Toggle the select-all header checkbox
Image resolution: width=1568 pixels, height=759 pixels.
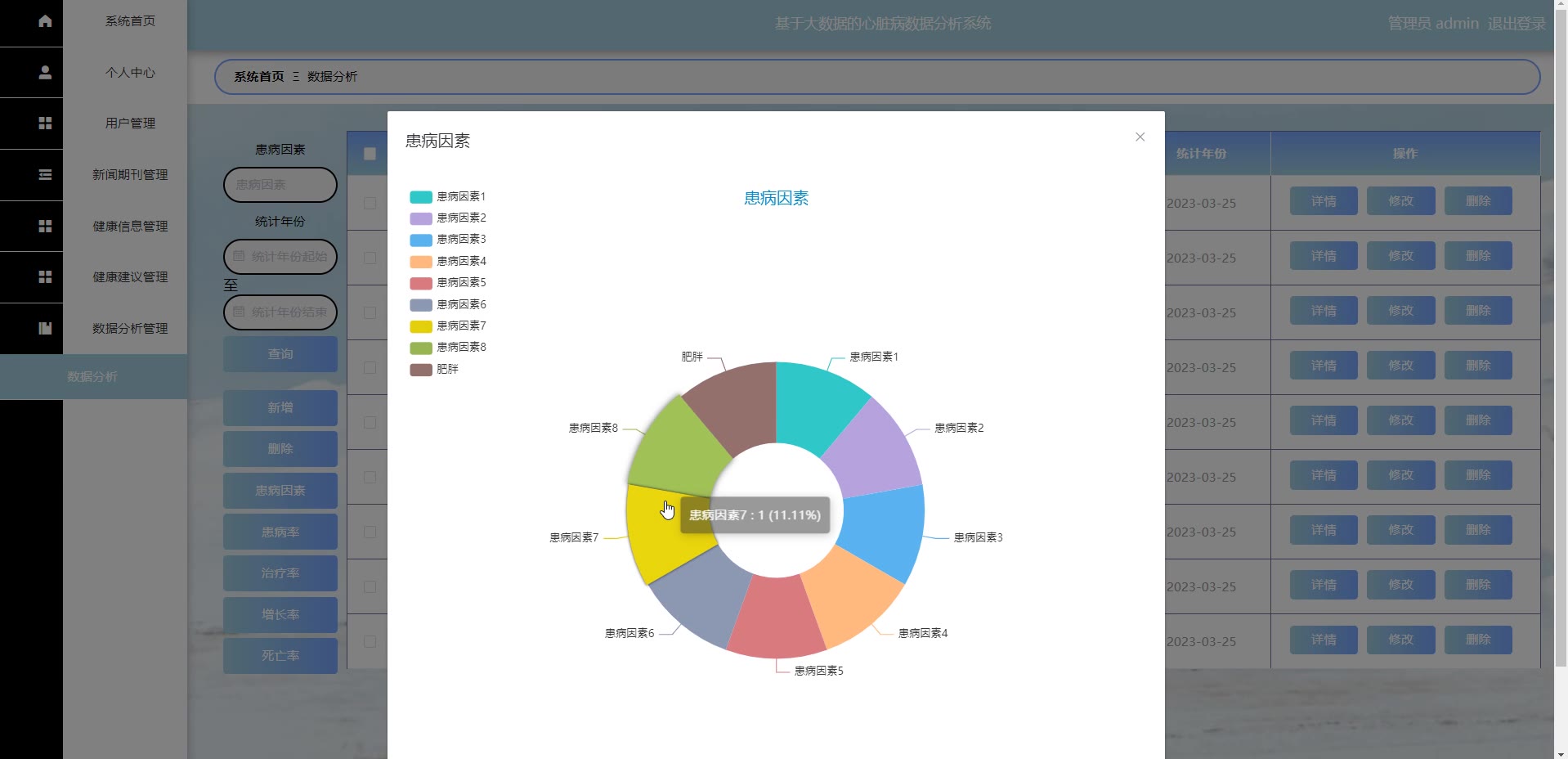click(x=370, y=154)
